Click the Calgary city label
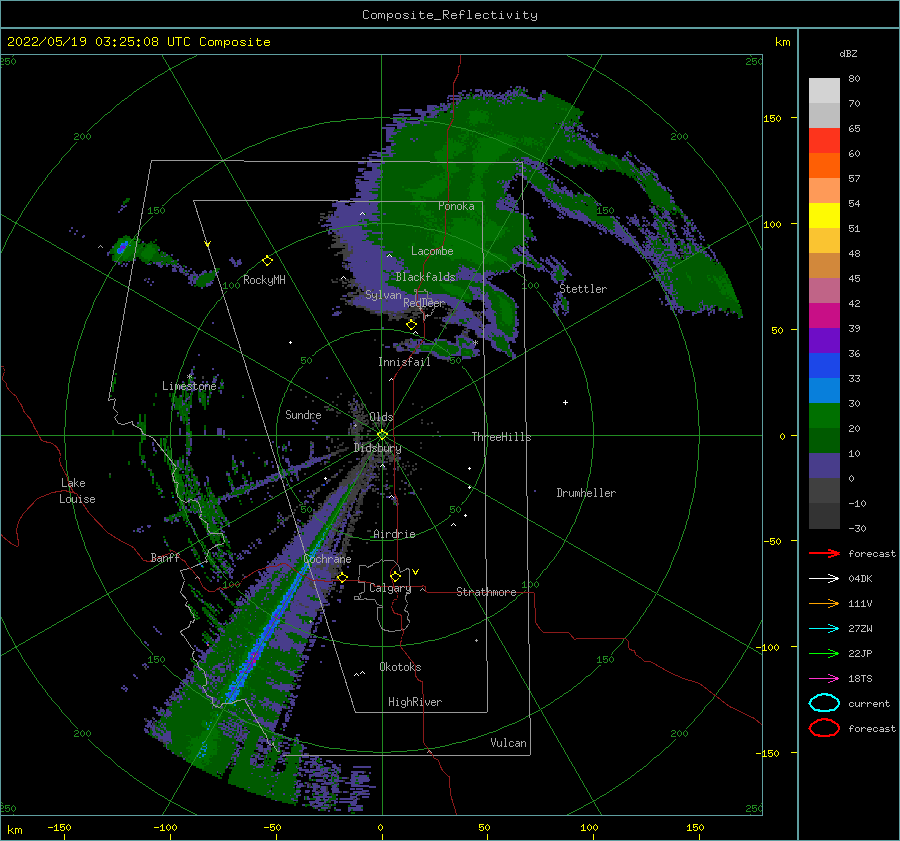This screenshot has height=841, width=900. click(x=390, y=588)
